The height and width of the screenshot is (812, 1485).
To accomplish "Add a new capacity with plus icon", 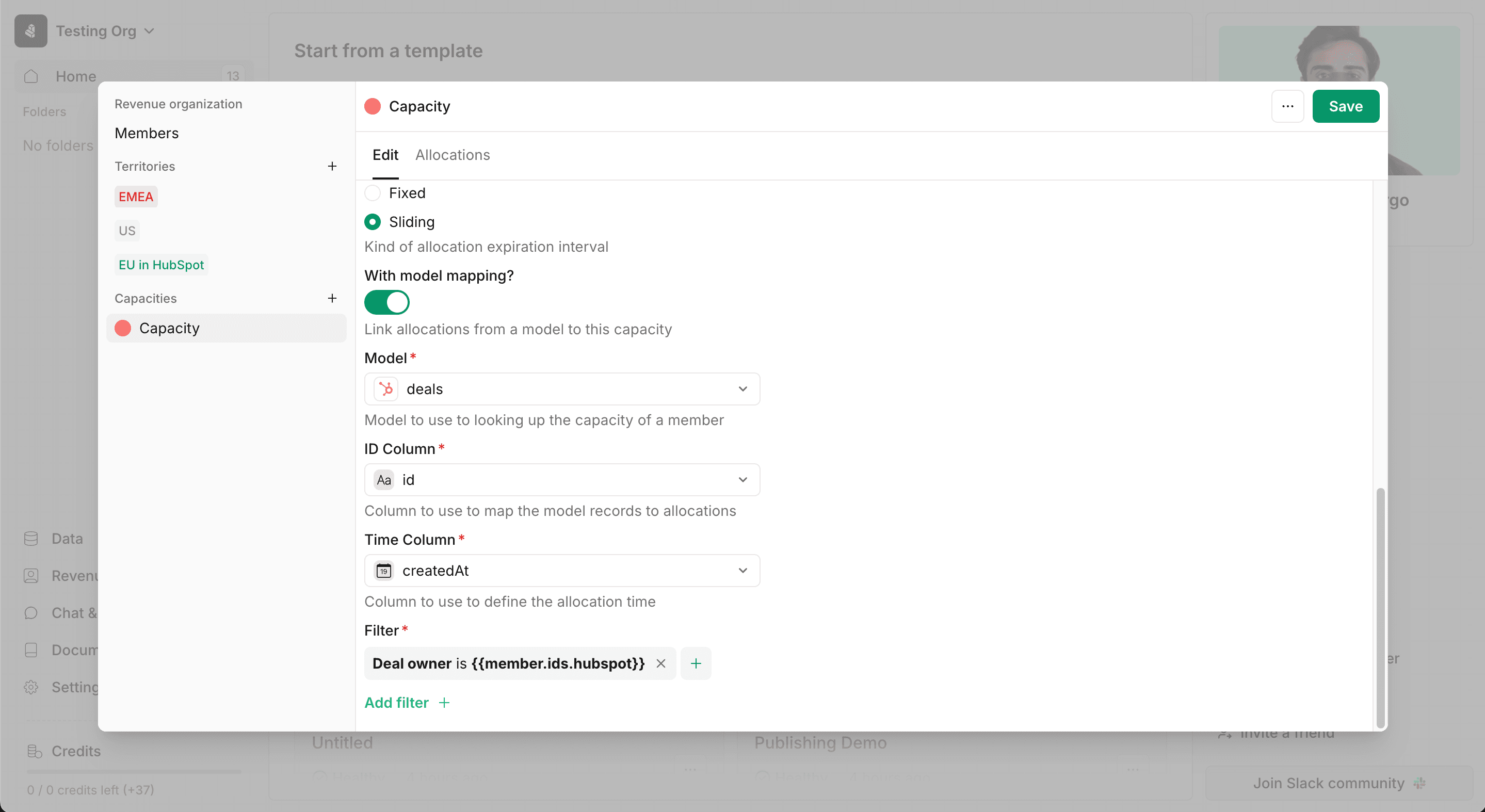I will (x=332, y=298).
